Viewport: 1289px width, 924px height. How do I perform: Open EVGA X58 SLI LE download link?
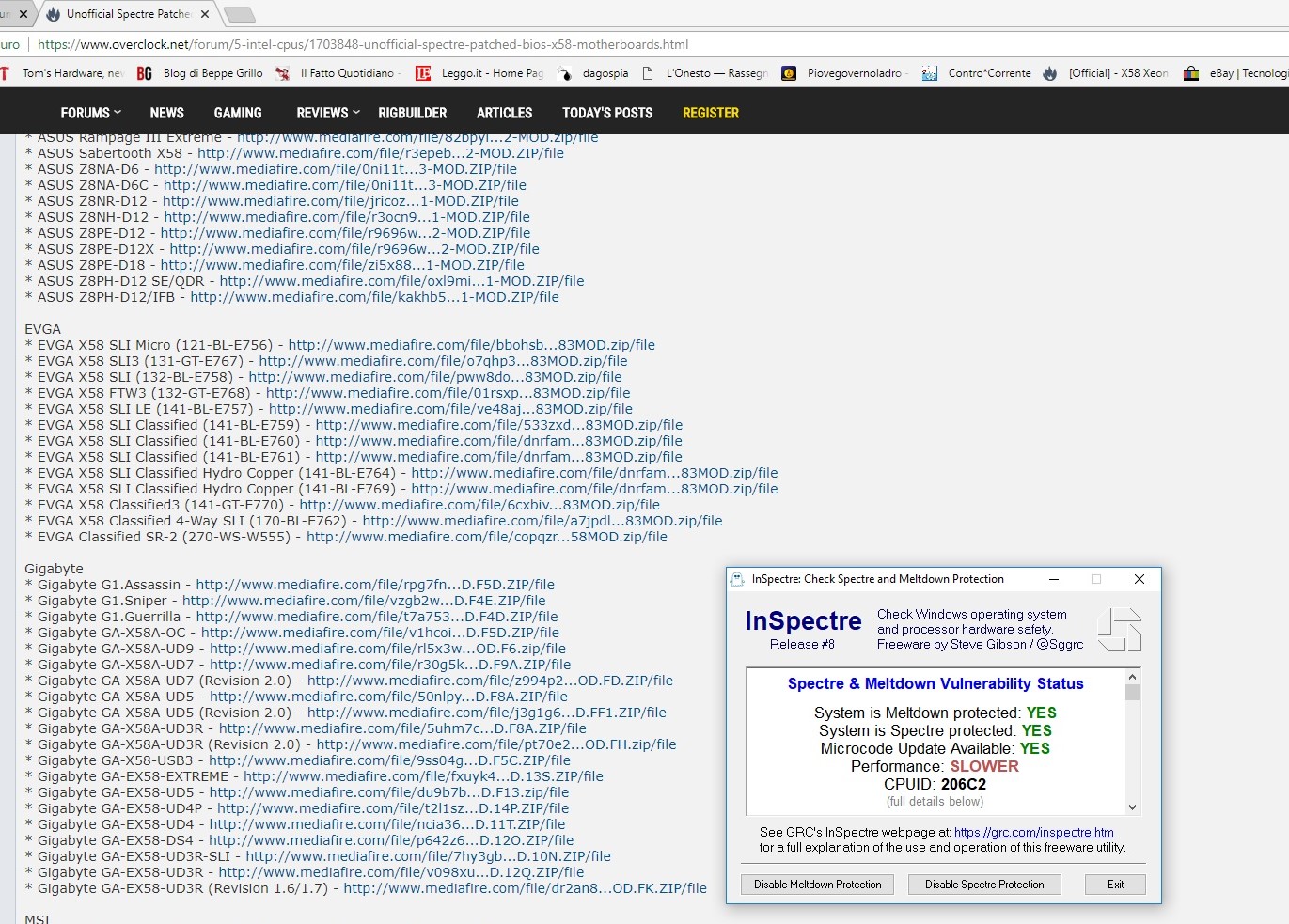(x=451, y=409)
